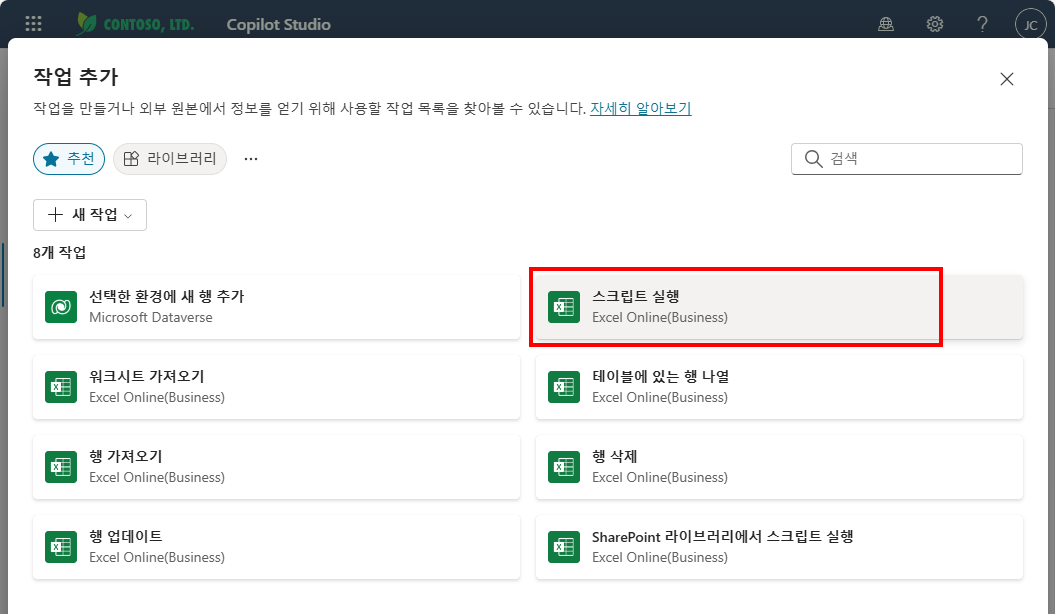Select the 행 가져오기 action
This screenshot has width=1055, height=614.
pos(277,467)
